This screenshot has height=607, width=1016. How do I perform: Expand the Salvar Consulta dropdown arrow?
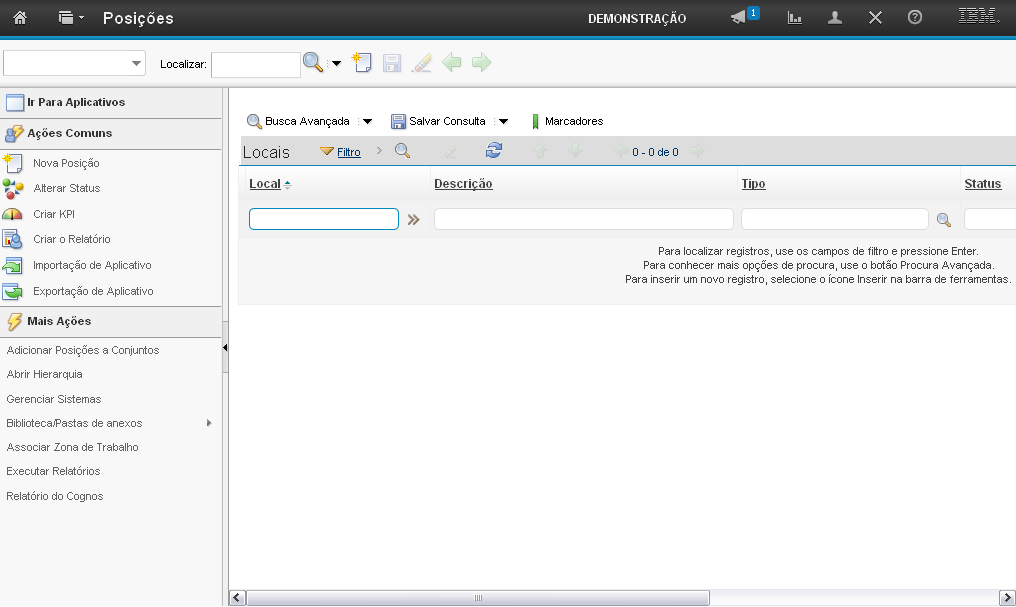point(503,122)
